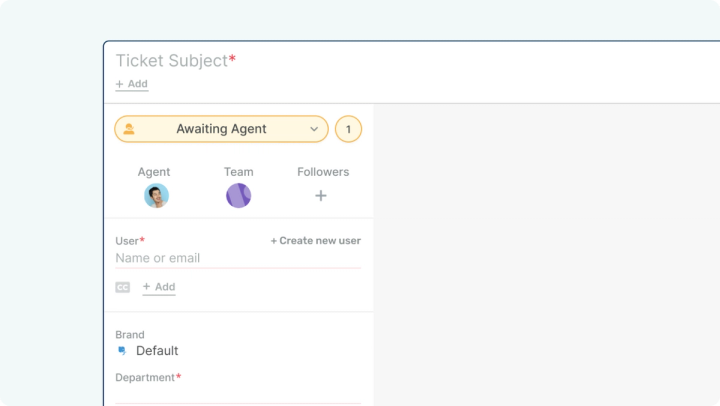
Task: Click the Agent label
Action: point(154,172)
